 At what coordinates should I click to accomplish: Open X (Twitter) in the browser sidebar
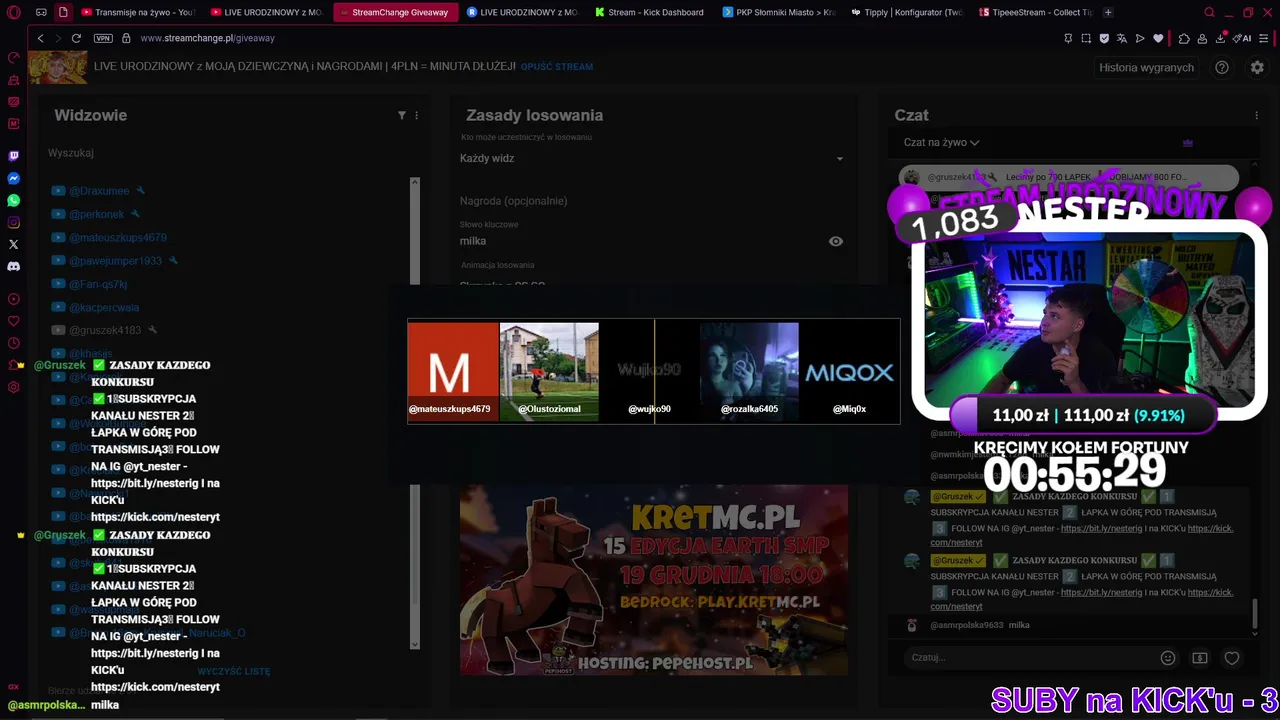13,244
